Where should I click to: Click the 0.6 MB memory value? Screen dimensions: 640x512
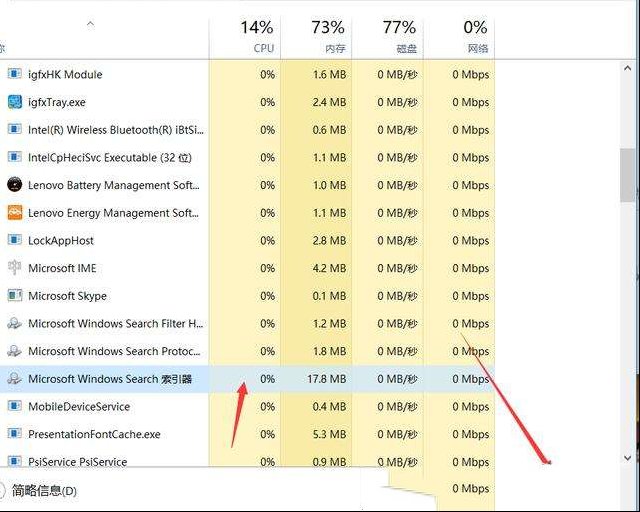click(x=329, y=130)
